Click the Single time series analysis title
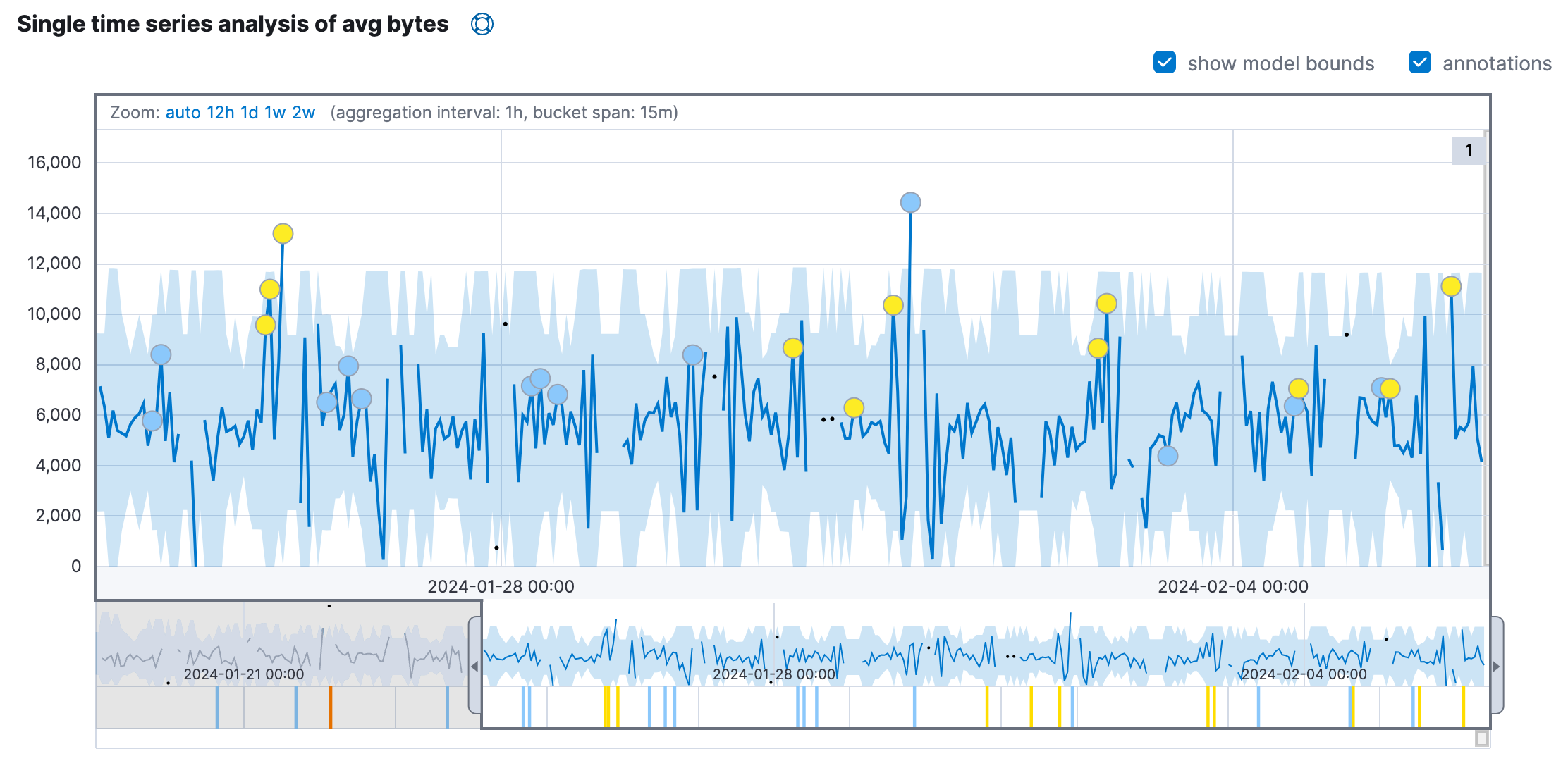 [x=233, y=24]
